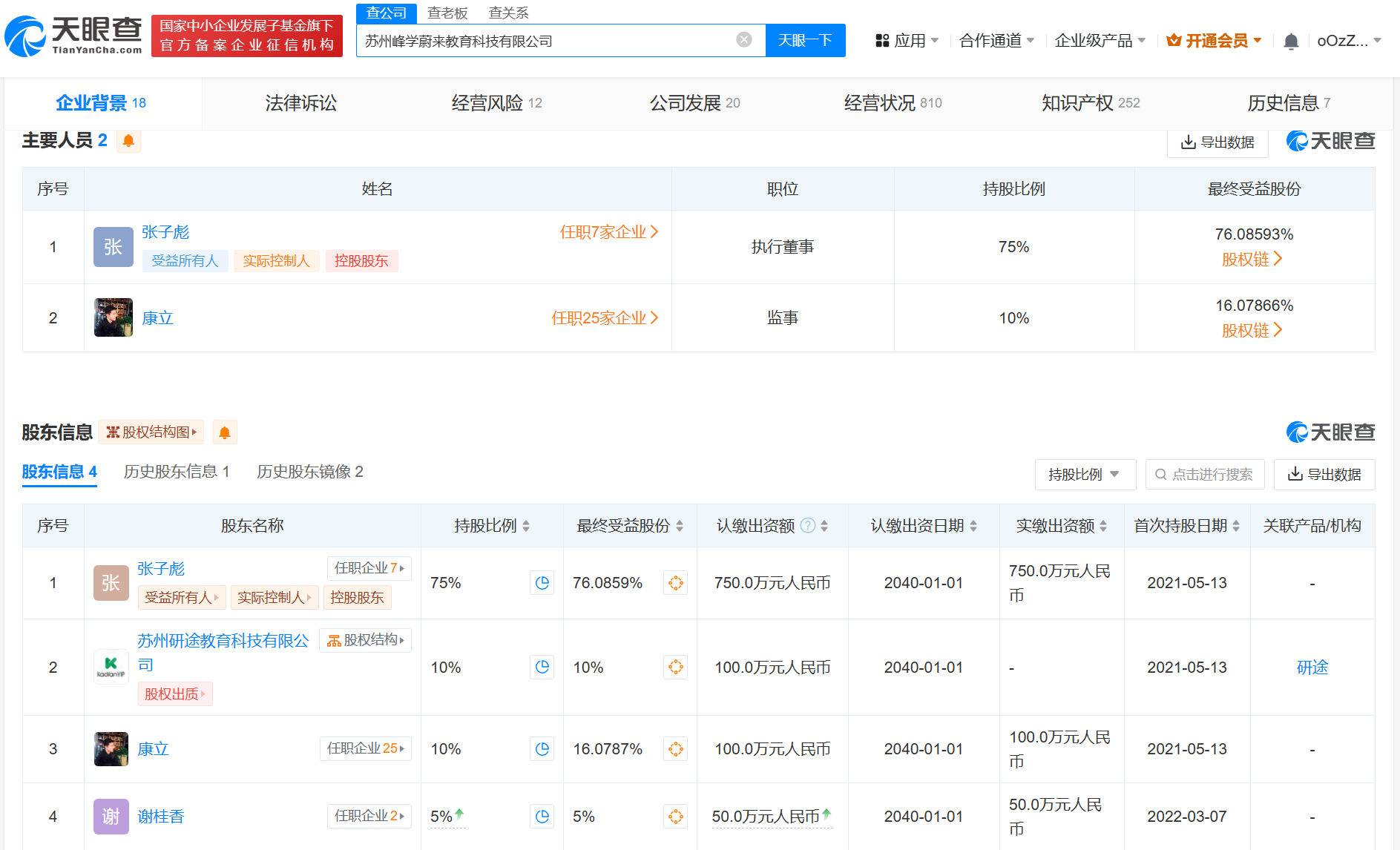Open 股权链 under 16.07866%
This screenshot has height=850, width=1400.
click(1252, 331)
